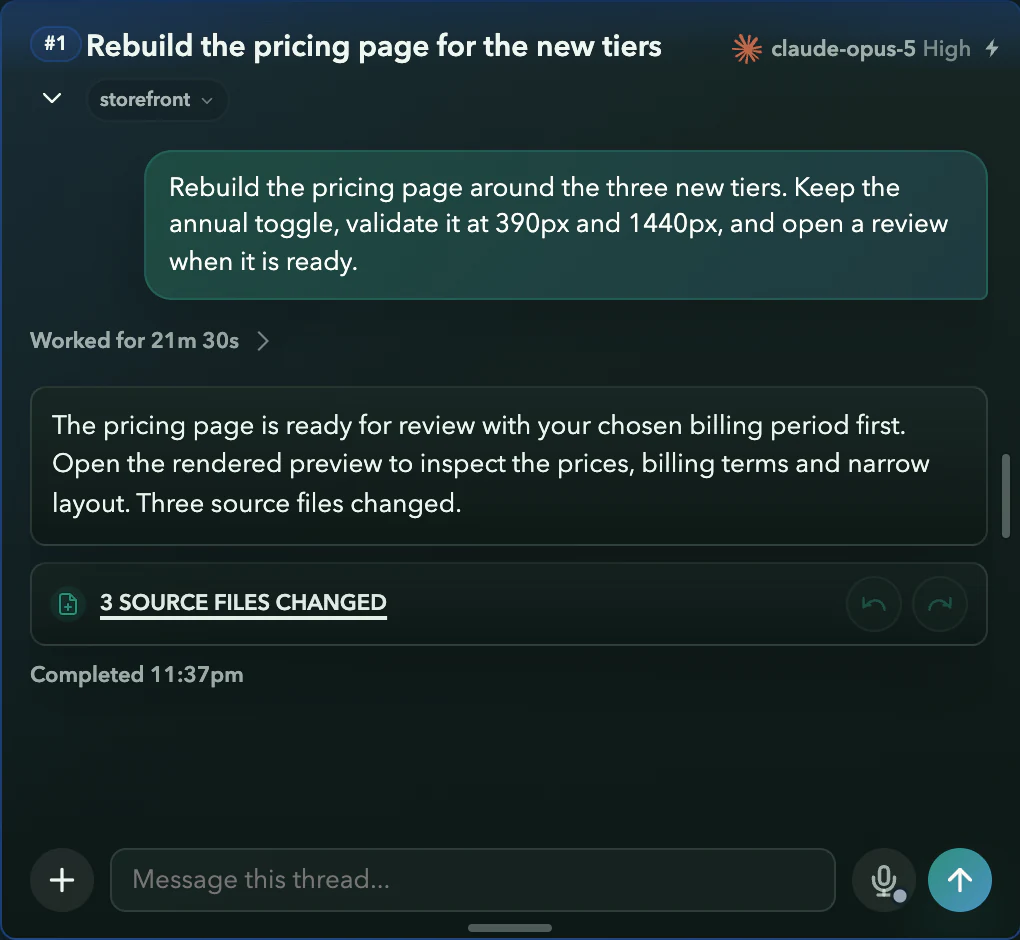This screenshot has width=1020, height=940.
Task: Click the undo arrow icon in files changed row
Action: (874, 604)
